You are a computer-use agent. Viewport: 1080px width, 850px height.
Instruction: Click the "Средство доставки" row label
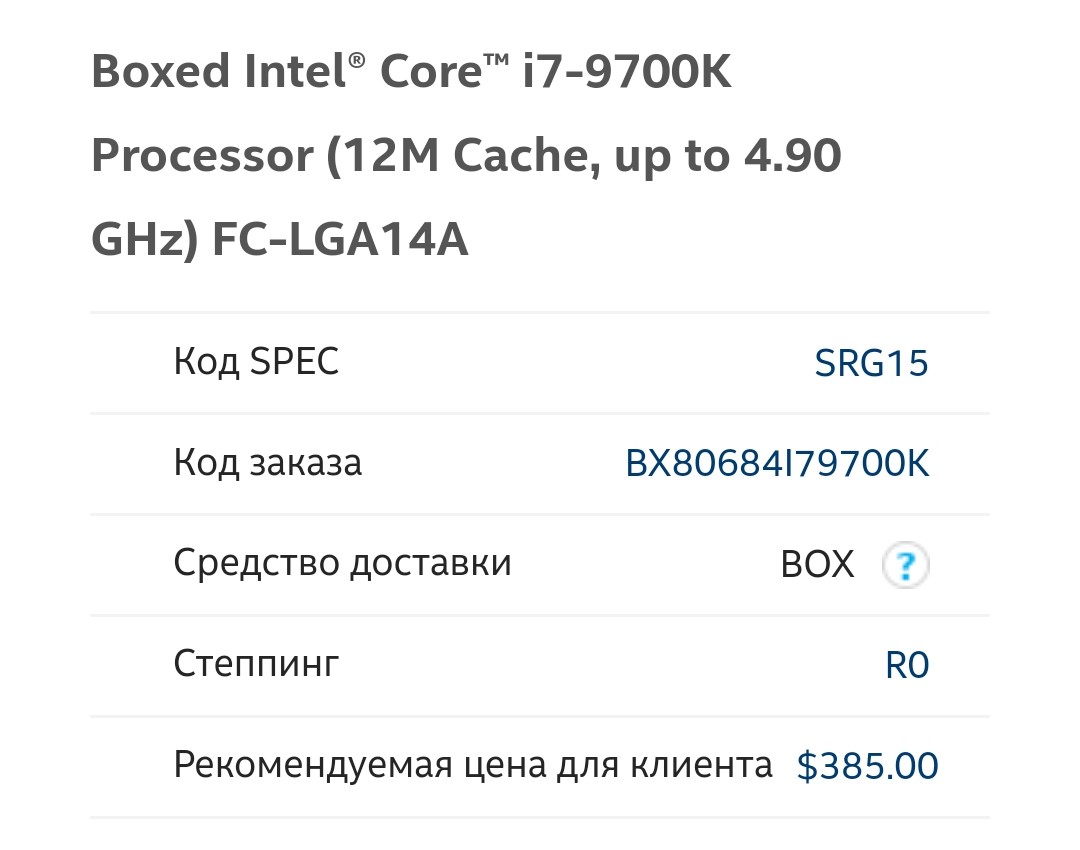point(342,564)
